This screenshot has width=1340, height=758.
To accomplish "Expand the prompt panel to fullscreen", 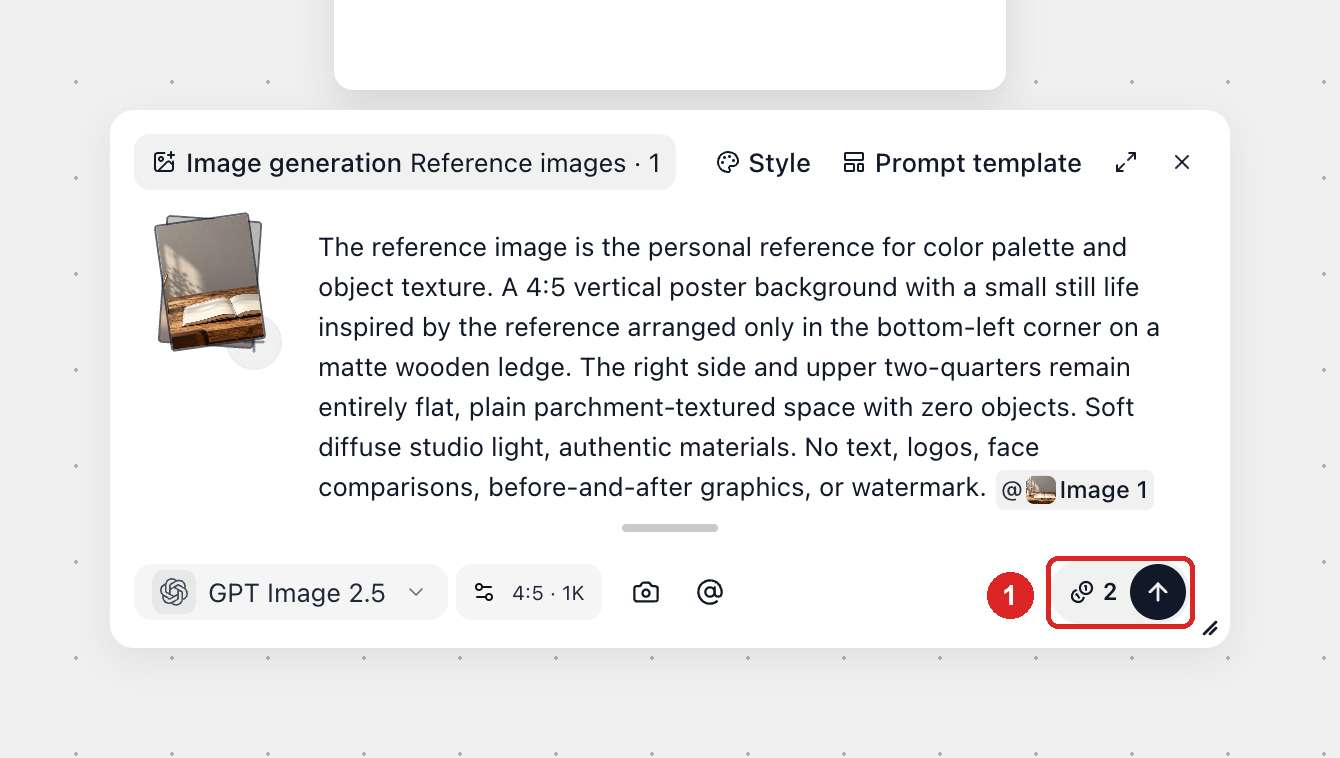I will click(x=1126, y=162).
